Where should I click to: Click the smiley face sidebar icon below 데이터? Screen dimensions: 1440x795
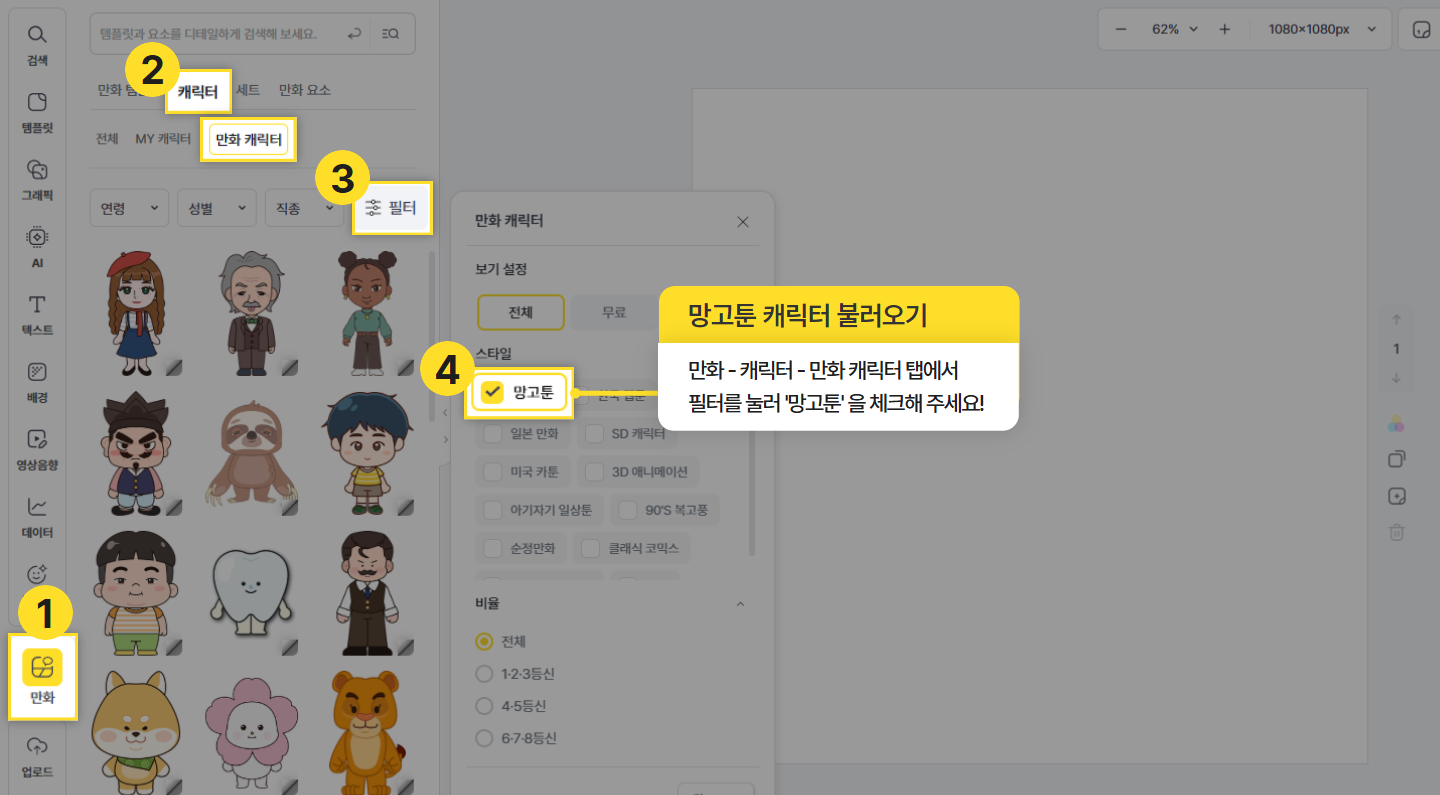[x=37, y=574]
